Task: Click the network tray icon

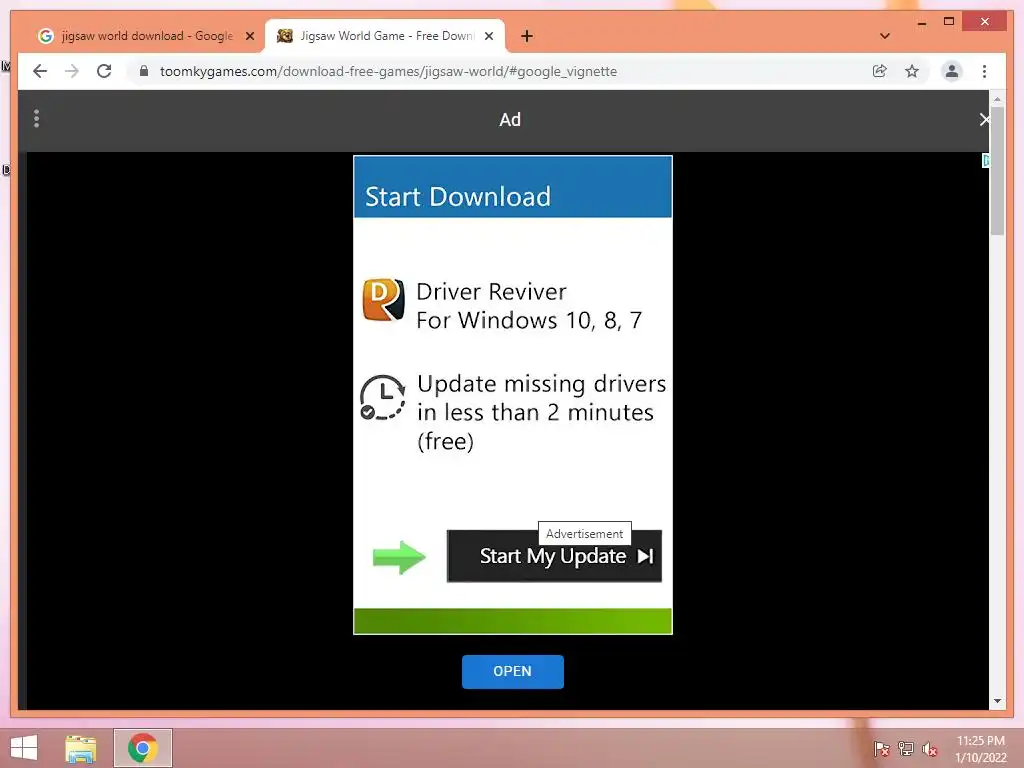Action: pyautogui.click(x=906, y=748)
